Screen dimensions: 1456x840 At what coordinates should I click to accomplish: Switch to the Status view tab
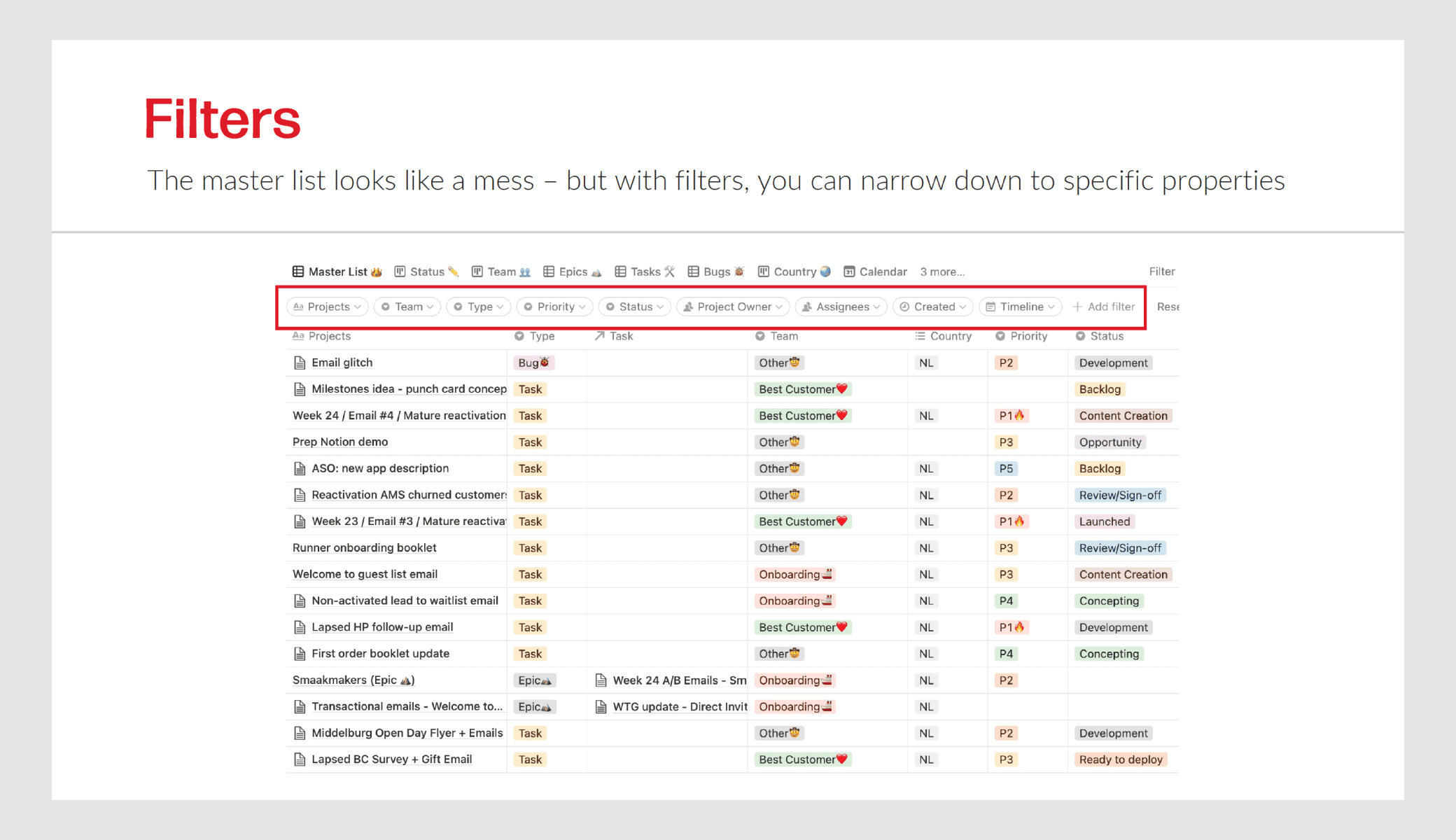pyautogui.click(x=426, y=272)
